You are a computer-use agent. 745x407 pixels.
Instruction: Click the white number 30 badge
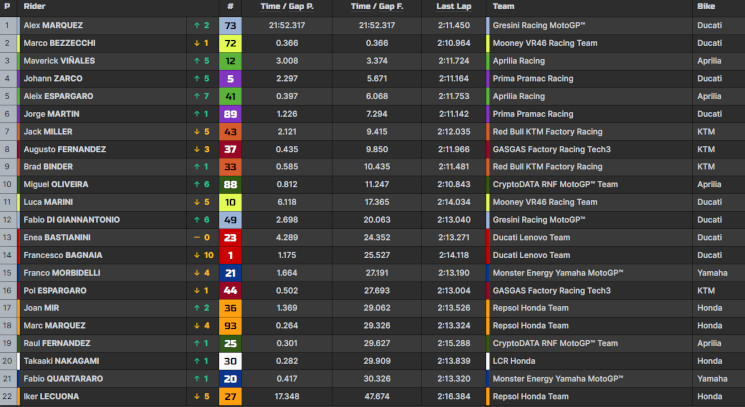[230, 361]
